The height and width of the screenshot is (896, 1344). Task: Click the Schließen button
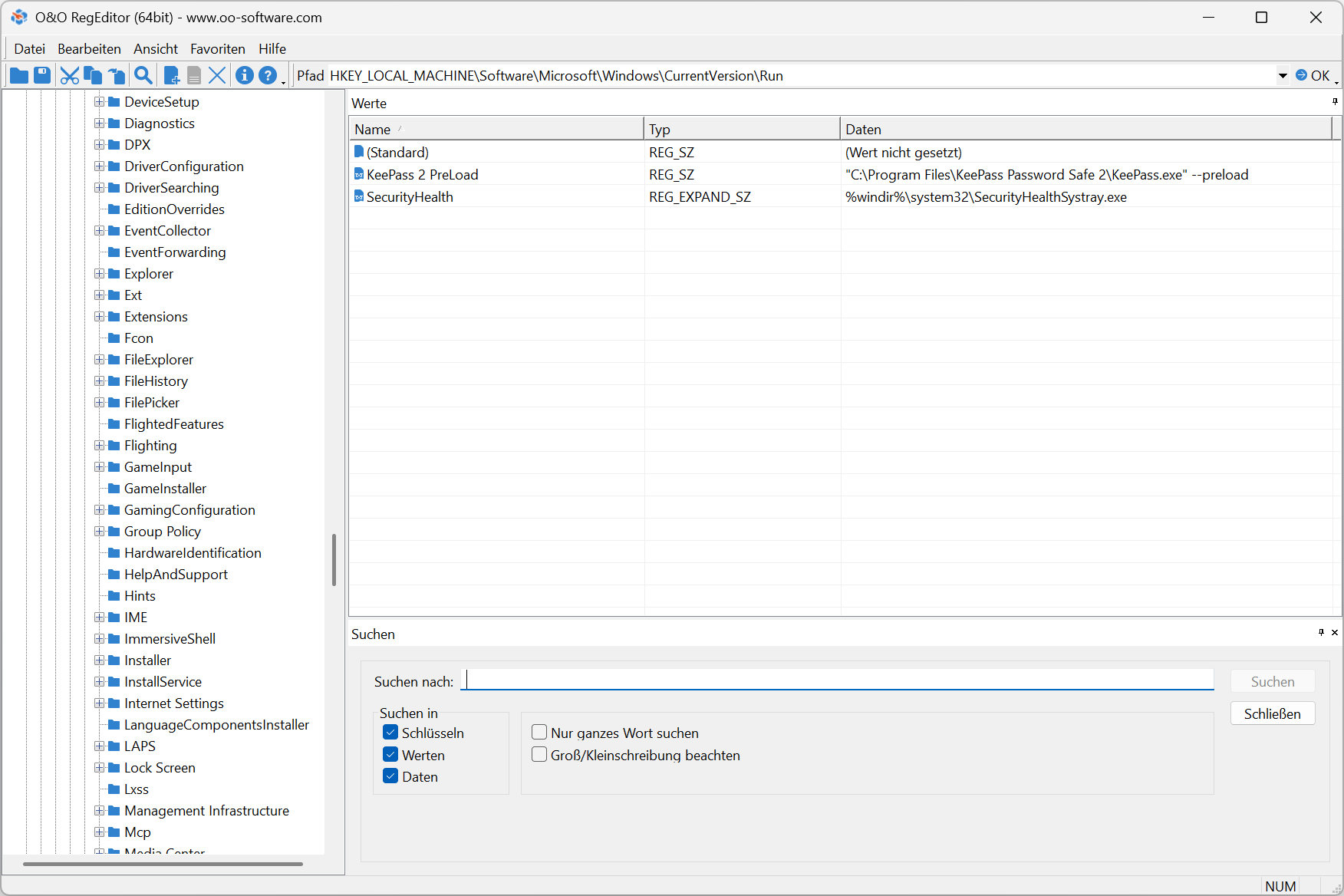1272,713
